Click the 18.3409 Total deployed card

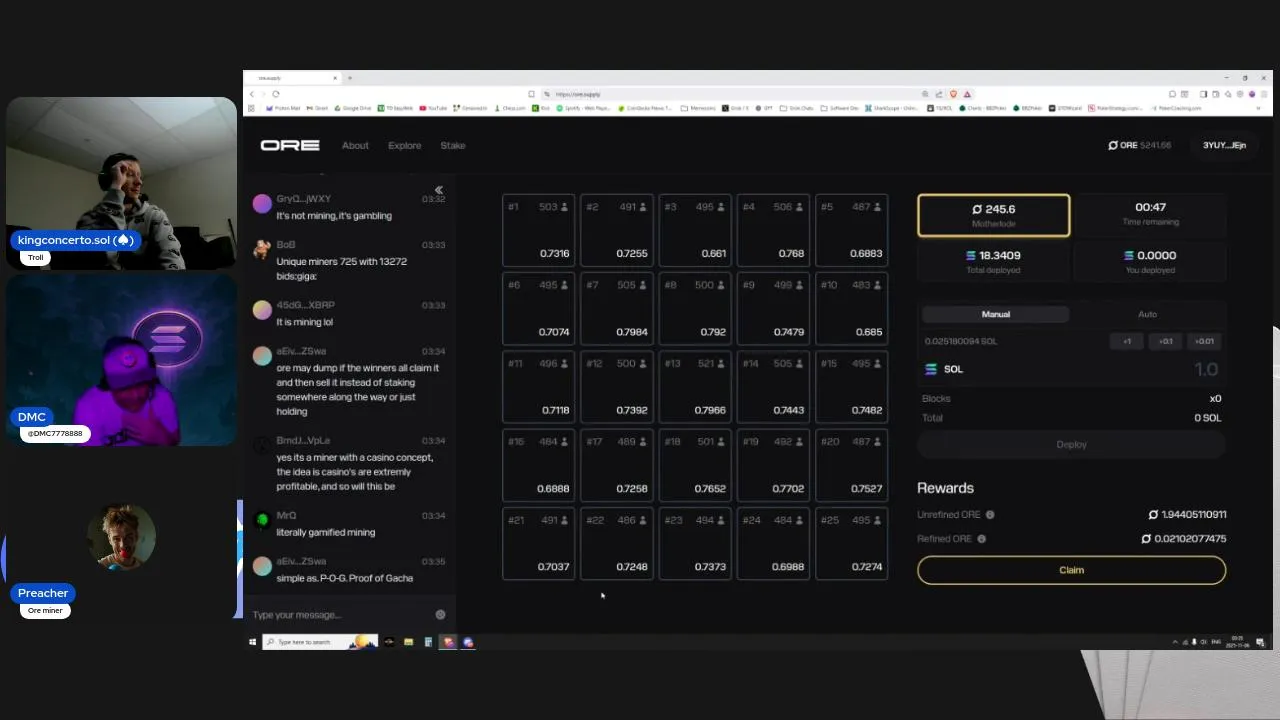click(993, 261)
